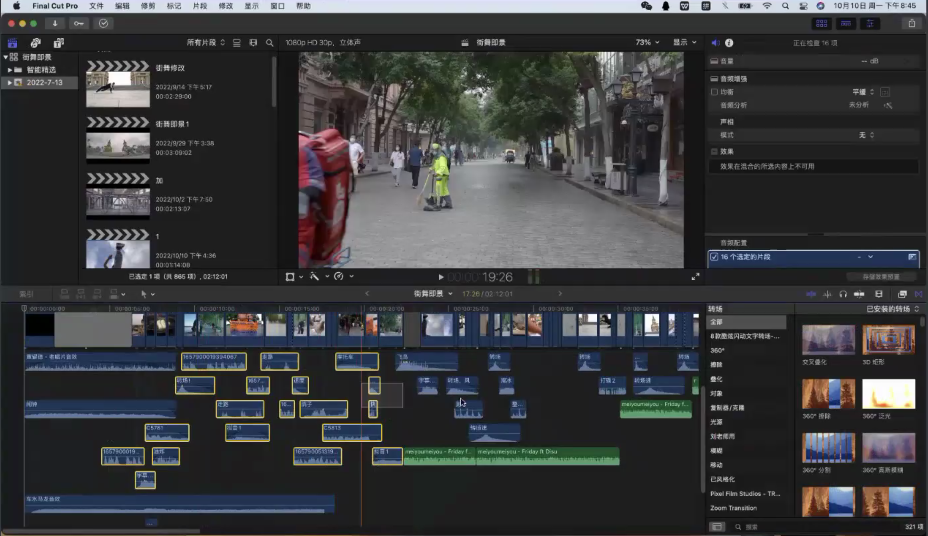Toggle solo headphones icon
Image resolution: width=928 pixels, height=536 pixels.
pos(843,294)
